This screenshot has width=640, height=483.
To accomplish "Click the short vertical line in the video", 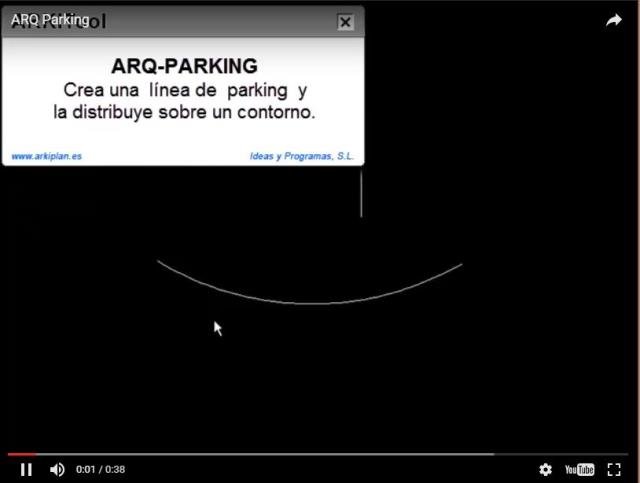I will click(x=361, y=193).
